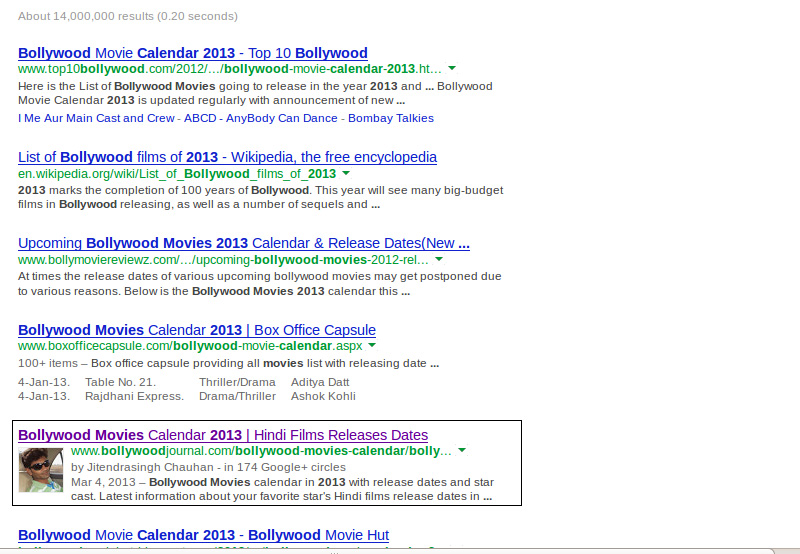The height and width of the screenshot is (554, 800).
Task: Click the 'Aditya Datt' table cell
Action: [x=320, y=383]
